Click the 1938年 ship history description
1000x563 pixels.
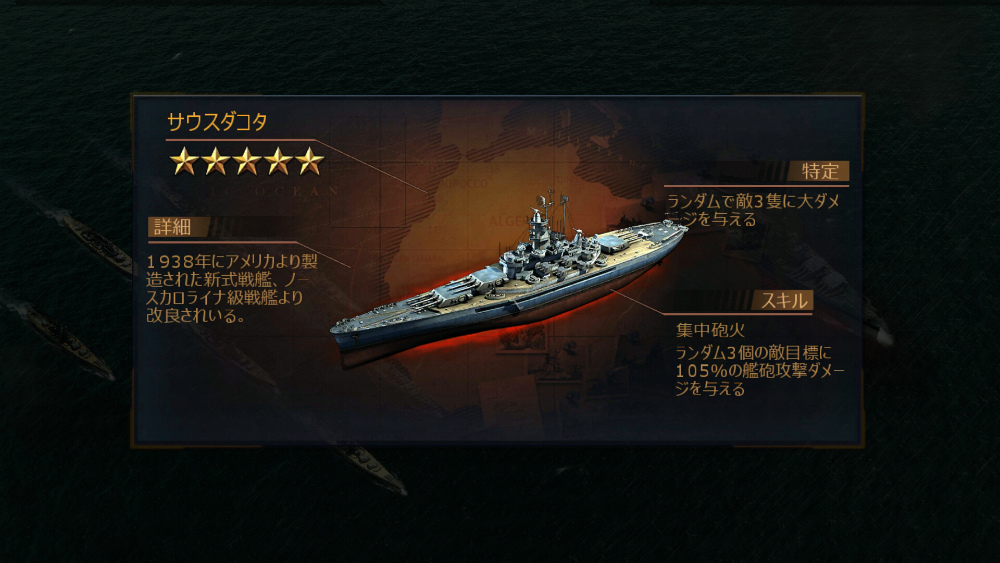tap(232, 288)
